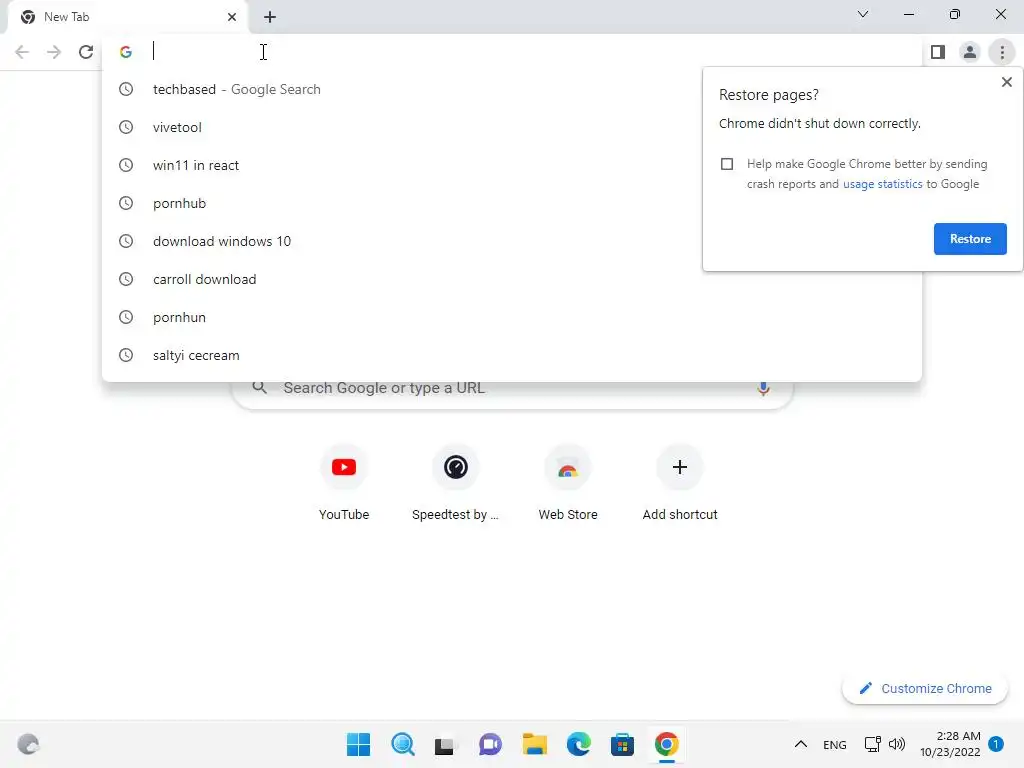Click the history clock icon beside win11 in react

tap(126, 165)
